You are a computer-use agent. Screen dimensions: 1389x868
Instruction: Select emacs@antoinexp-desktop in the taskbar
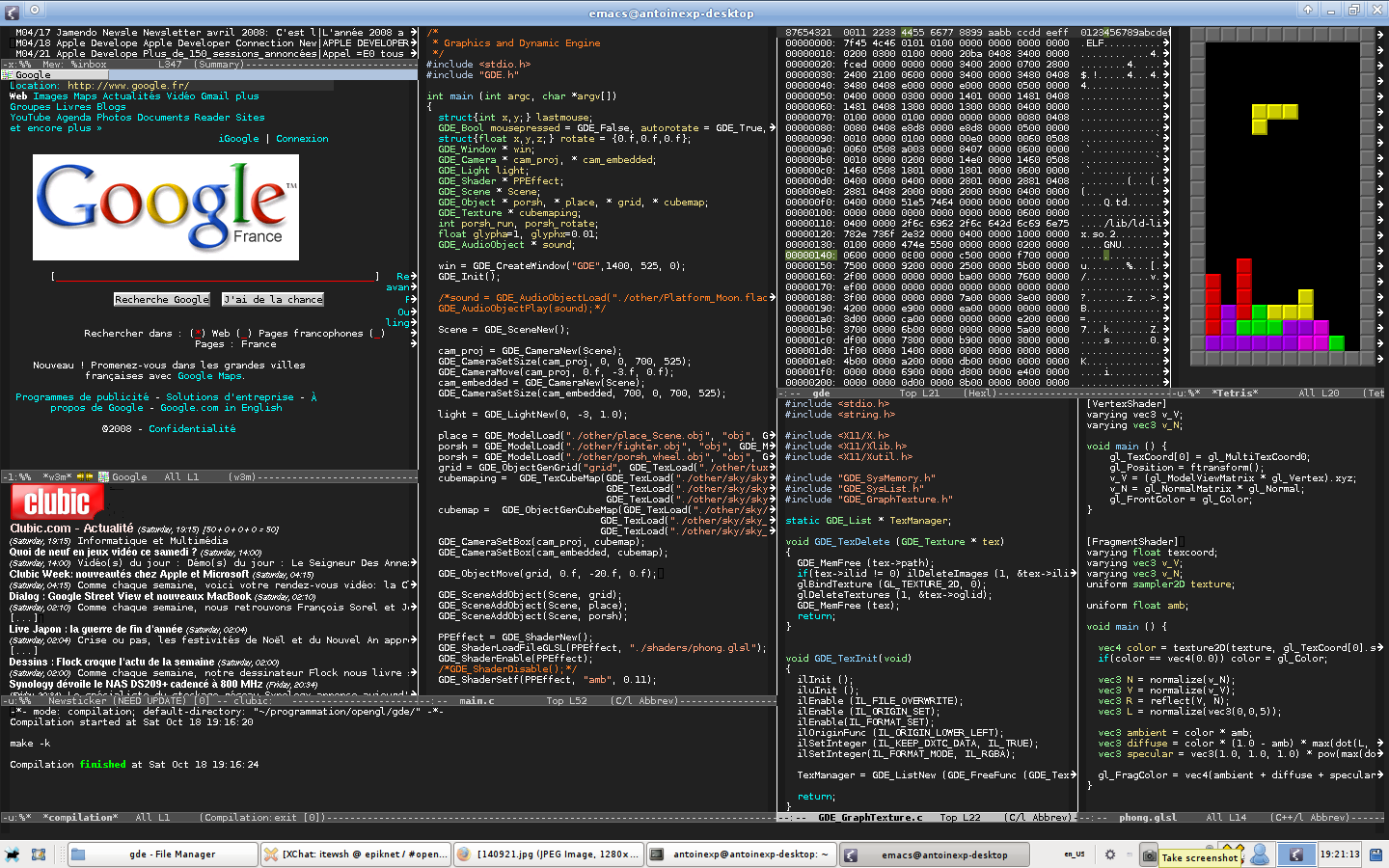[x=933, y=854]
